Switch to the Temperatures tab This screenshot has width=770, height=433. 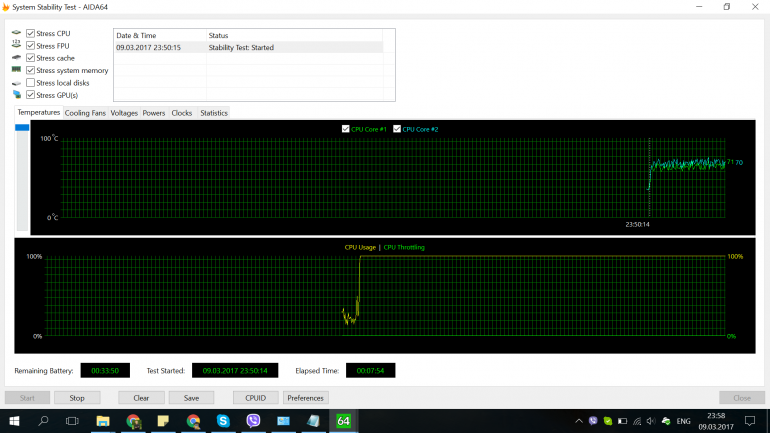tap(39, 112)
